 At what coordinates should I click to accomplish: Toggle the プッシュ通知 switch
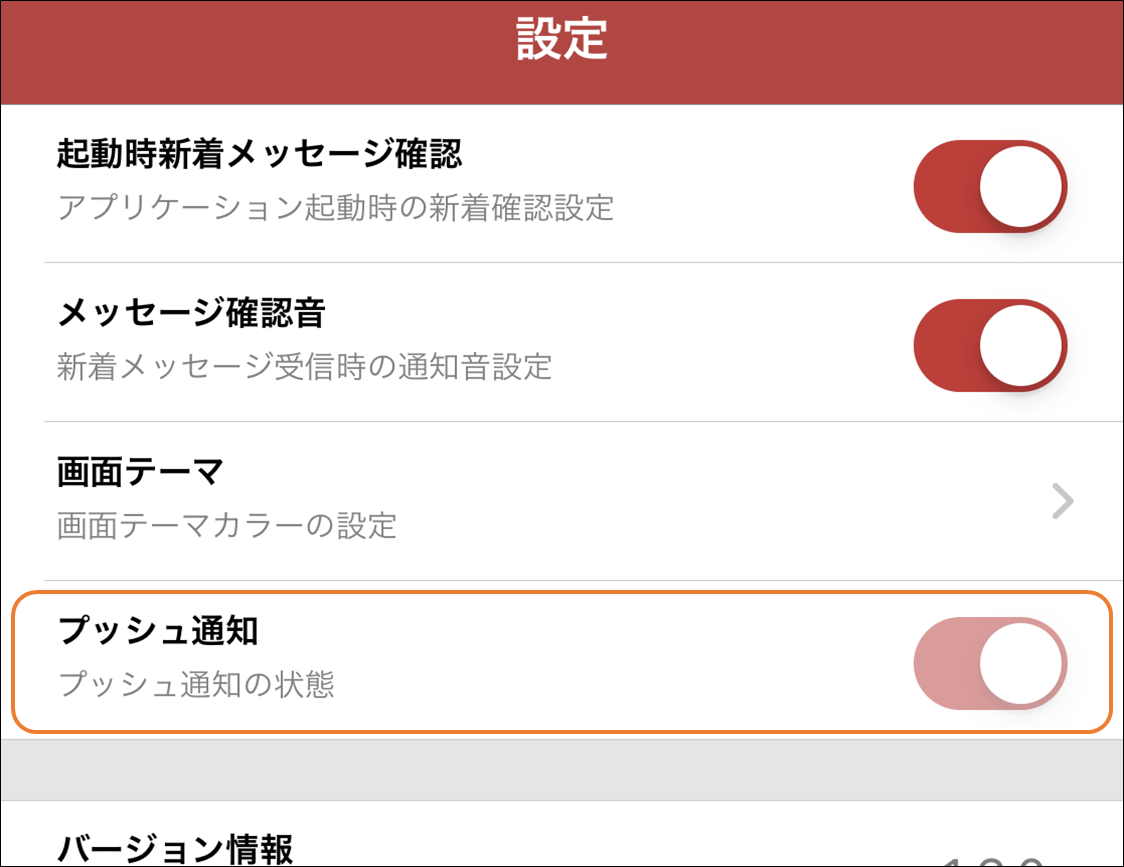tap(990, 663)
